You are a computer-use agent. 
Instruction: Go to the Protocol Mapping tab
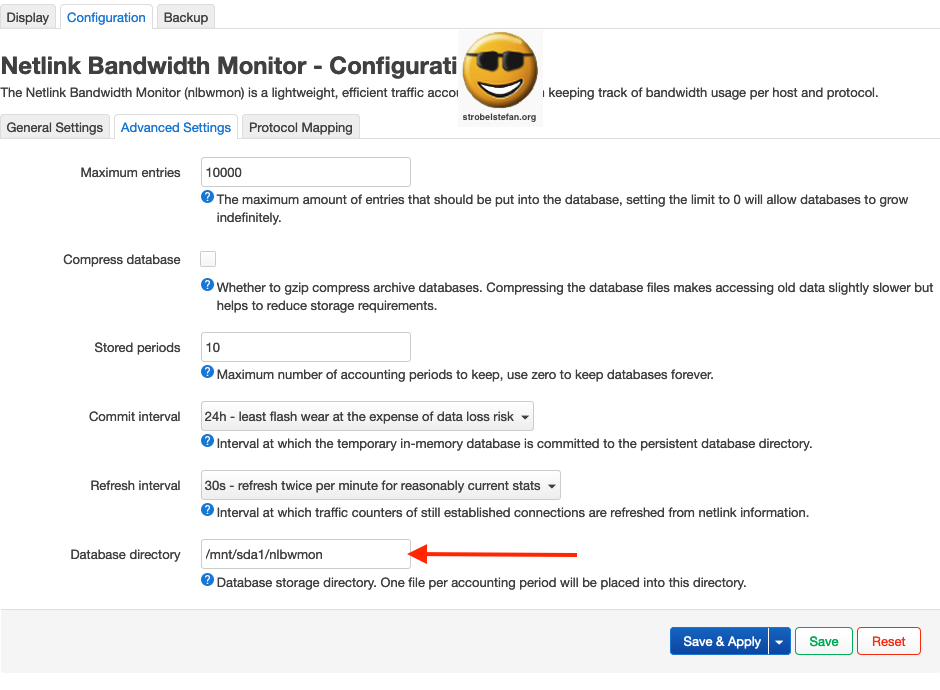click(300, 128)
